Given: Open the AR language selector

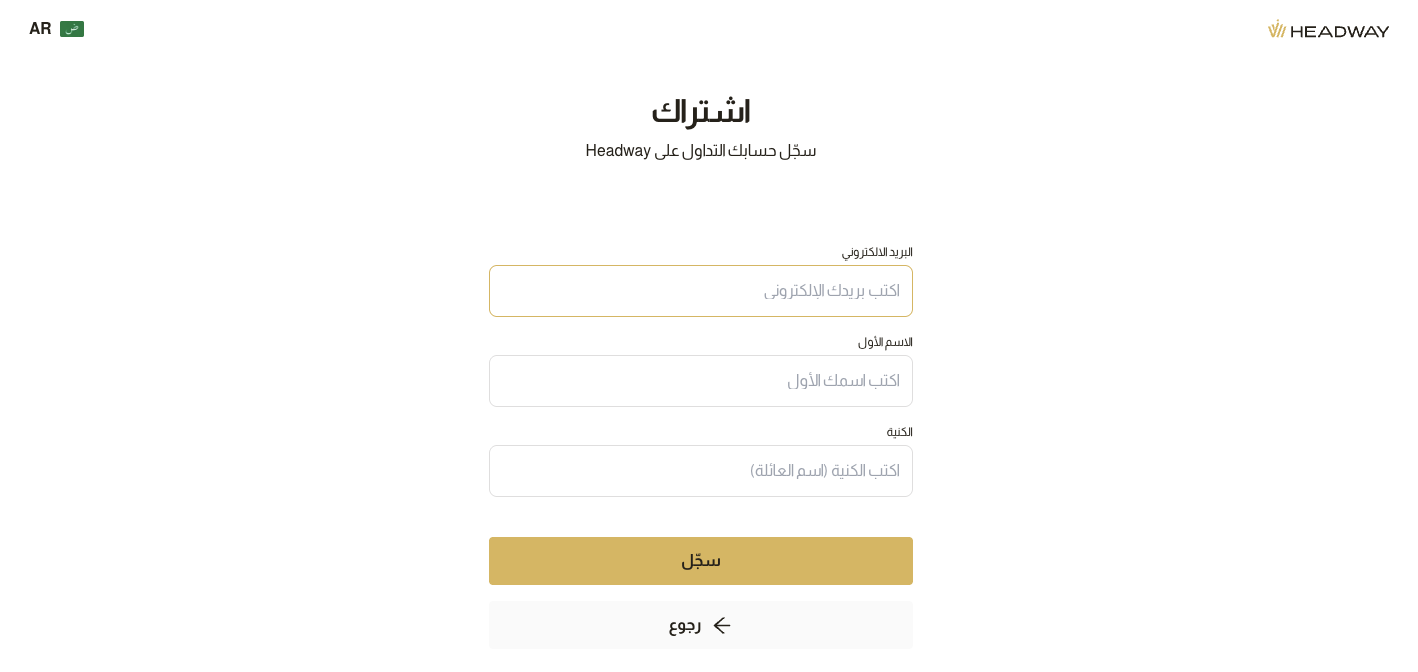Looking at the screenshot, I should 40,29.
